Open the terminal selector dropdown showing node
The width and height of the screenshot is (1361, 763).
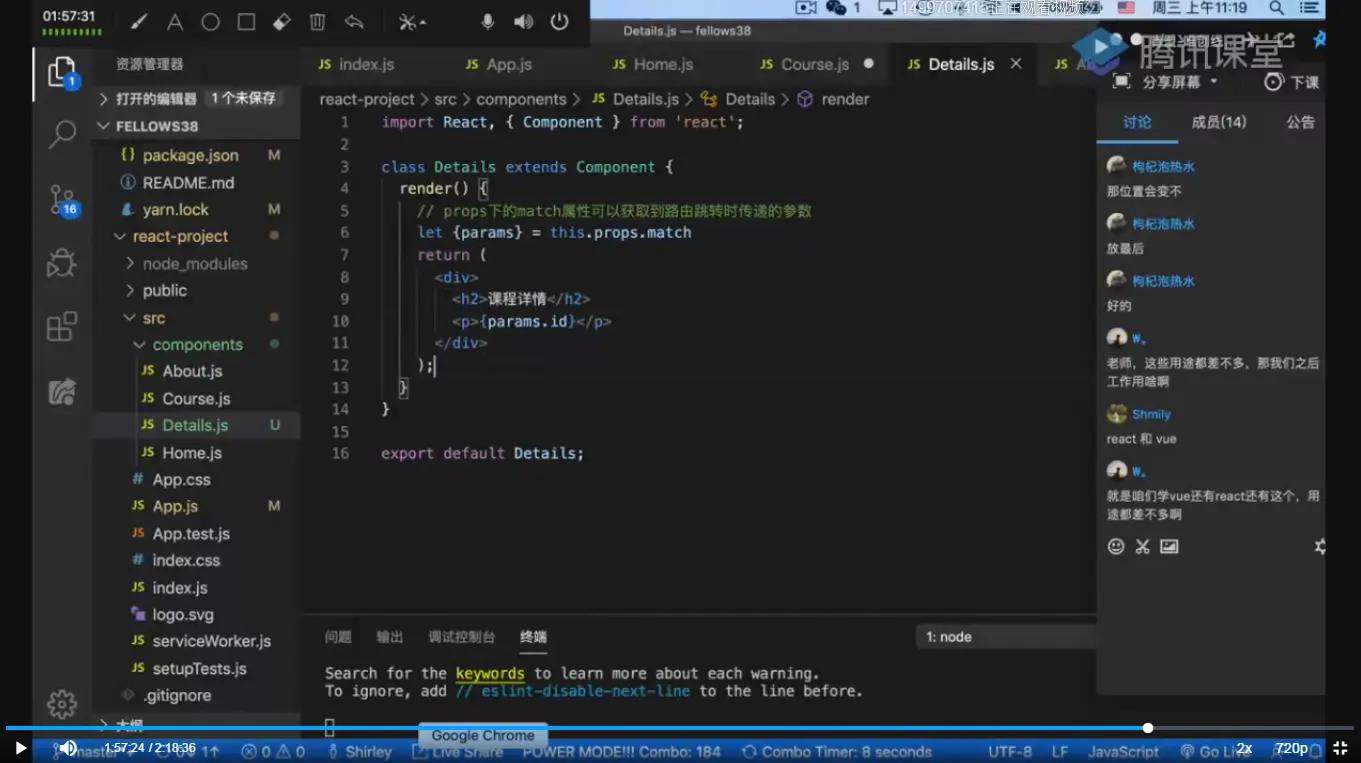pyautogui.click(x=1005, y=637)
